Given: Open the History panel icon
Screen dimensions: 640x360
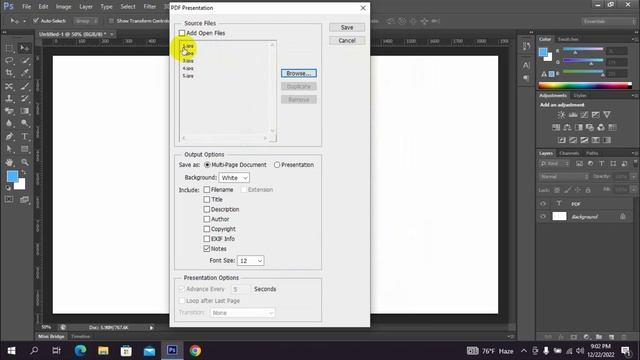Looking at the screenshot, I should pyautogui.click(x=526, y=46).
